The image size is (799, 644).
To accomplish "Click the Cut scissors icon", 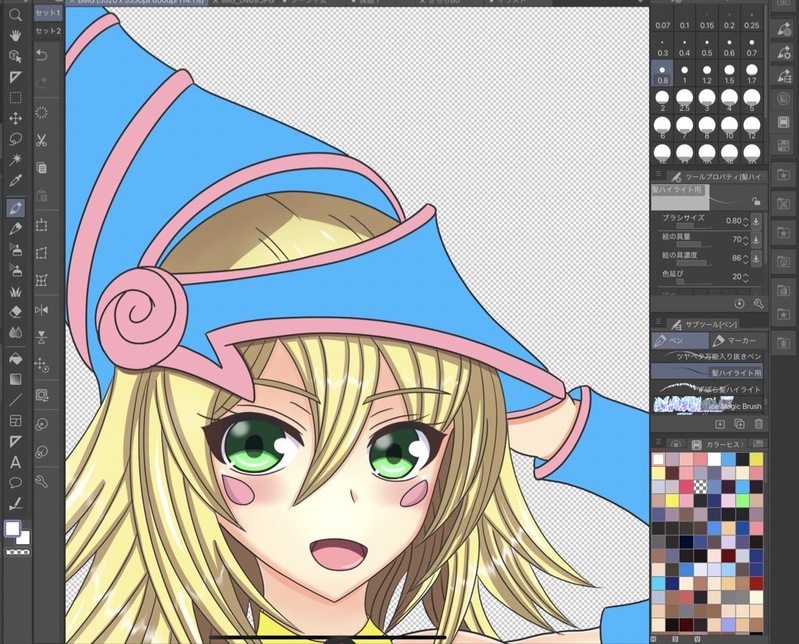I will click(42, 140).
